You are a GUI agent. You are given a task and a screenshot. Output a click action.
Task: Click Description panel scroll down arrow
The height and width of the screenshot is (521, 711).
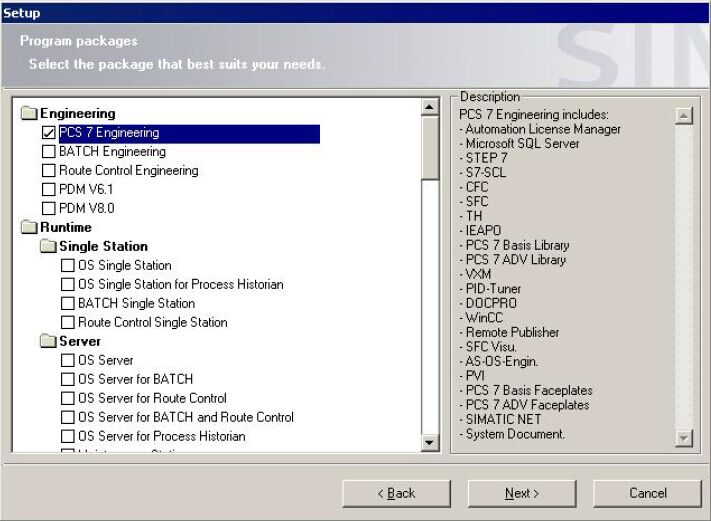click(684, 438)
